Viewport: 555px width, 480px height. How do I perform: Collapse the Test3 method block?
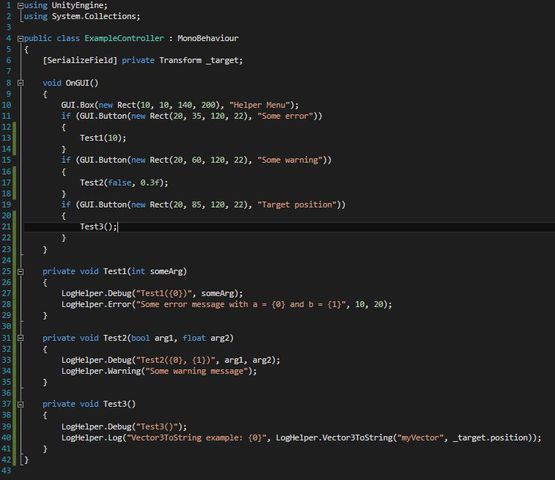21,404
